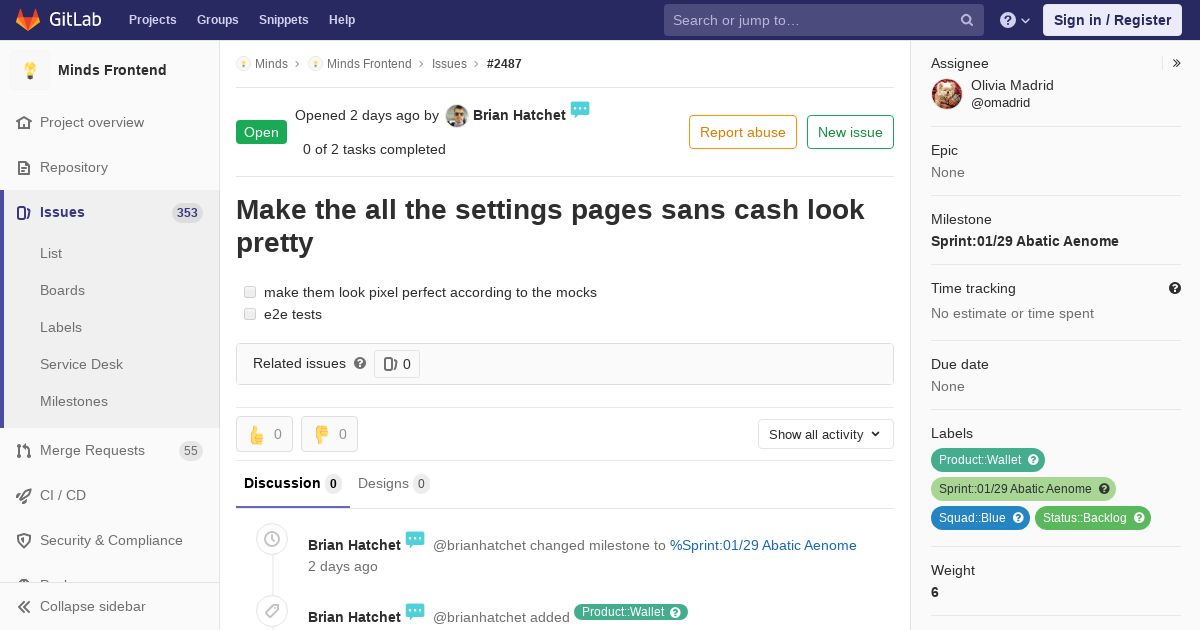
Task: Click the Collapse sidebar double-chevron icon
Action: coord(24,606)
